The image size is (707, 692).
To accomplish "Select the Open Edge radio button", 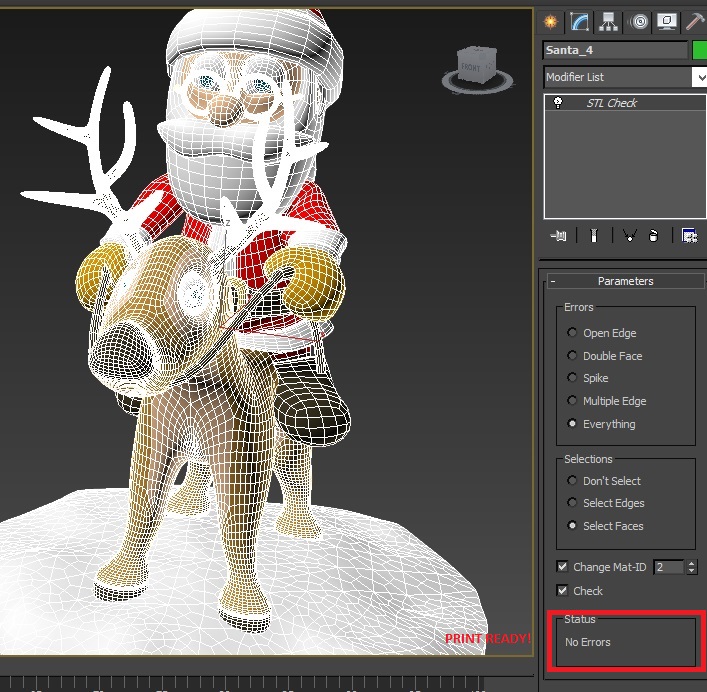I will [x=572, y=332].
